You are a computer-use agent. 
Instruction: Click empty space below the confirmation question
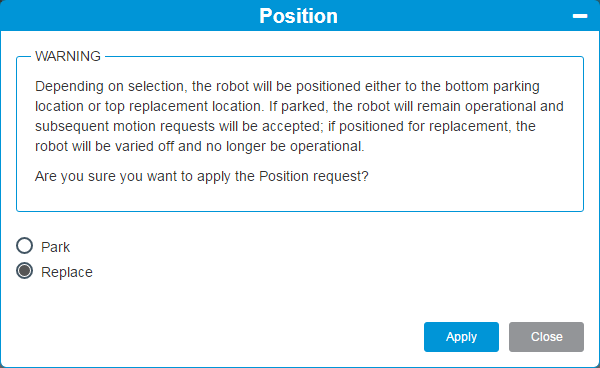pyautogui.click(x=300, y=197)
